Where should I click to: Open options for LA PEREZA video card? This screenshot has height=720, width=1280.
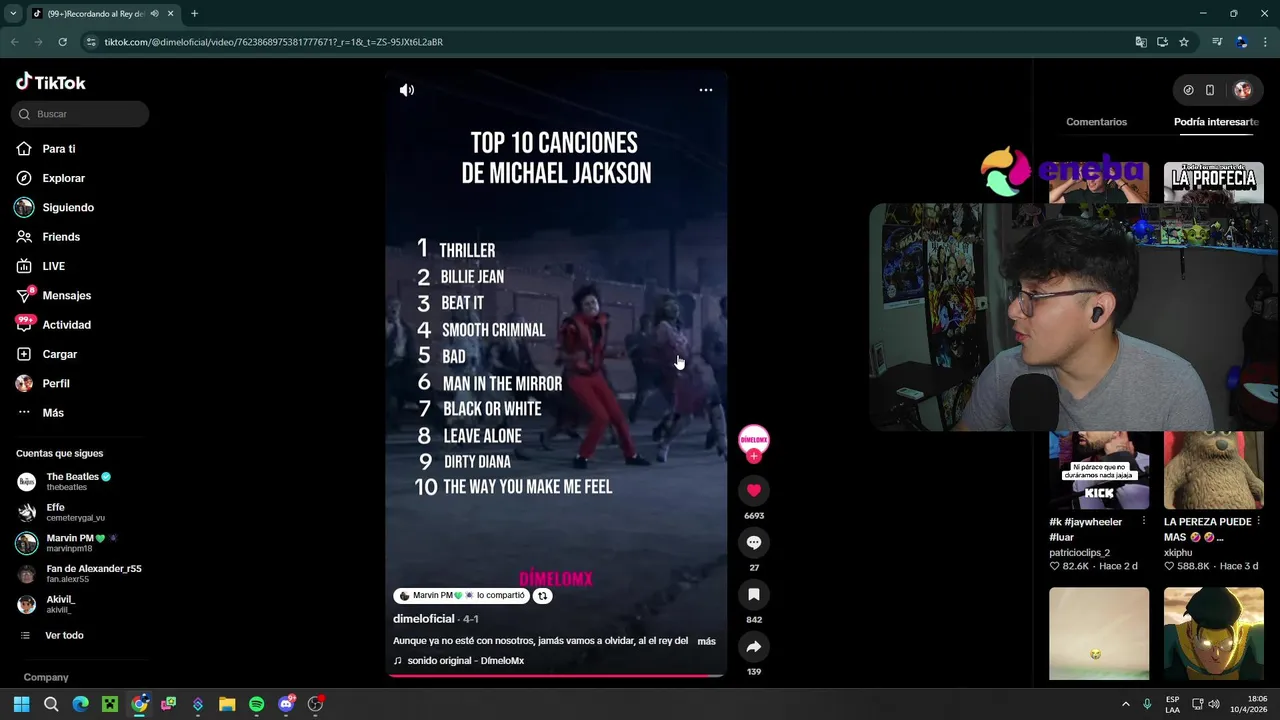click(x=1258, y=522)
